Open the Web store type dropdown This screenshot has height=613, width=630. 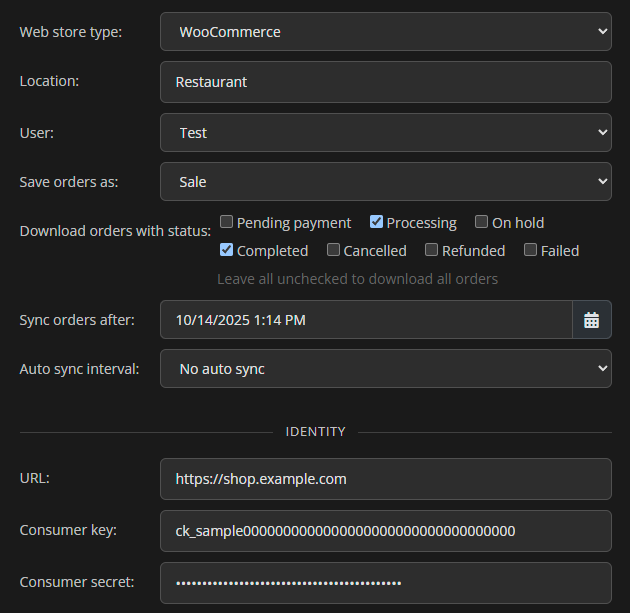pyautogui.click(x=386, y=31)
